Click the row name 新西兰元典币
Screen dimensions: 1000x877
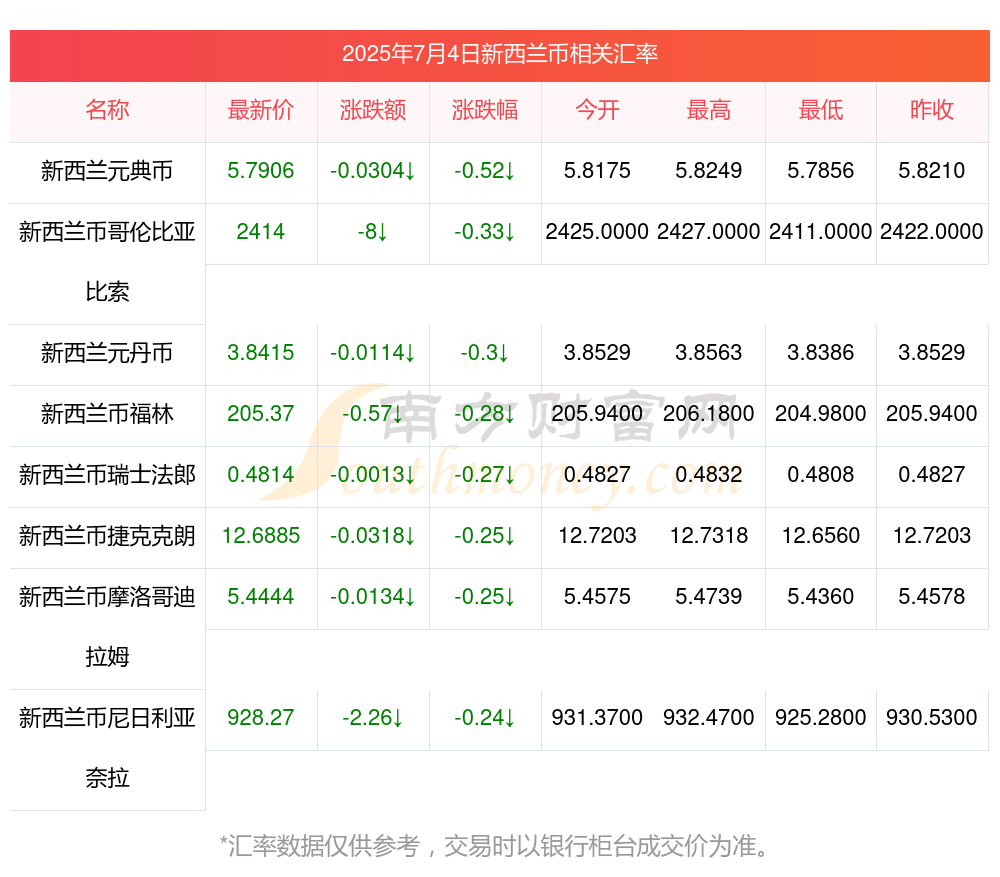coord(107,170)
